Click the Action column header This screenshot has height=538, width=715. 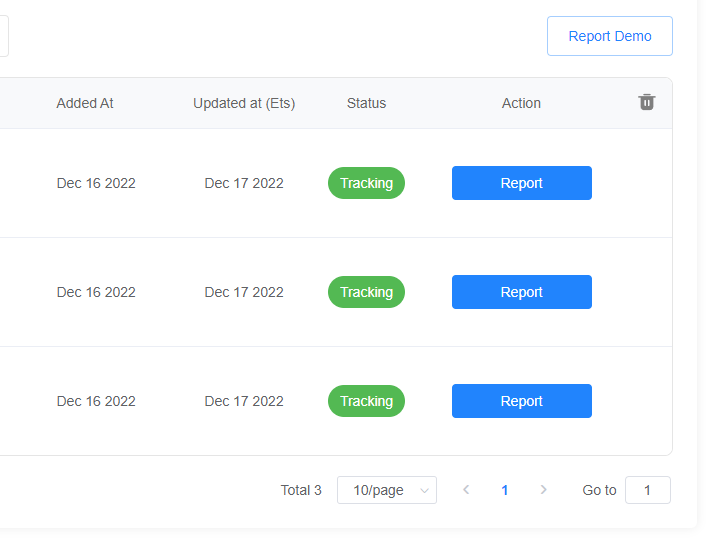pyautogui.click(x=521, y=103)
